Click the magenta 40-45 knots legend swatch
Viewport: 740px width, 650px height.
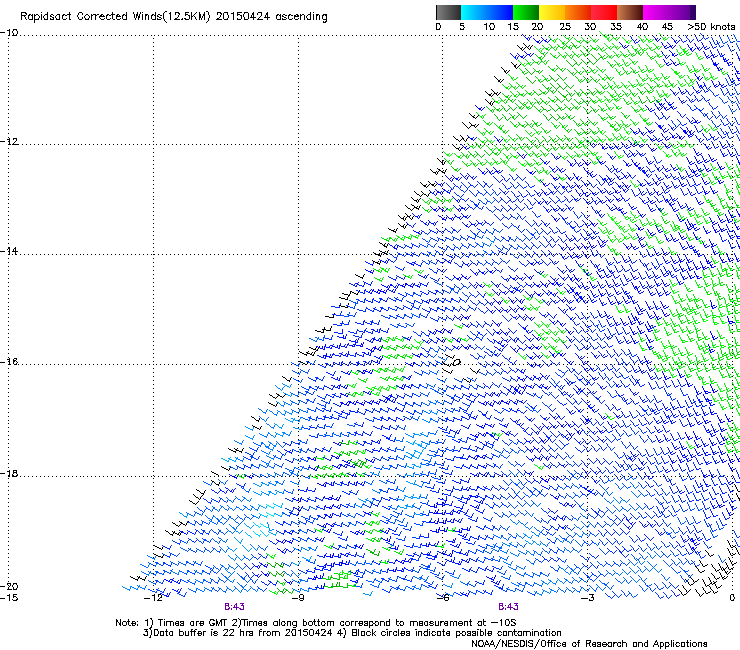pyautogui.click(x=656, y=12)
